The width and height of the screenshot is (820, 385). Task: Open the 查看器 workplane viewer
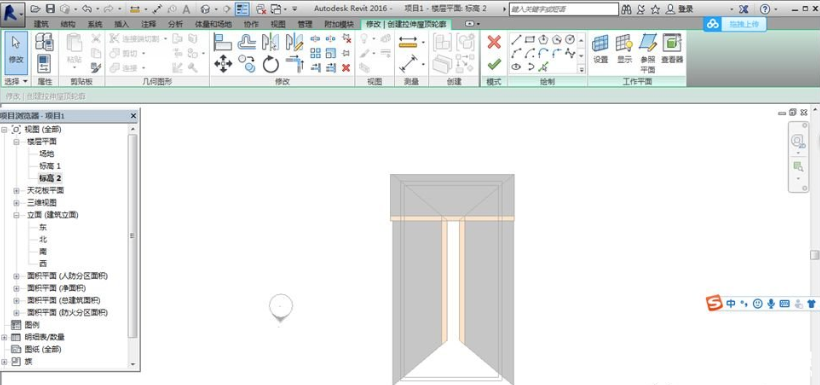click(x=672, y=49)
